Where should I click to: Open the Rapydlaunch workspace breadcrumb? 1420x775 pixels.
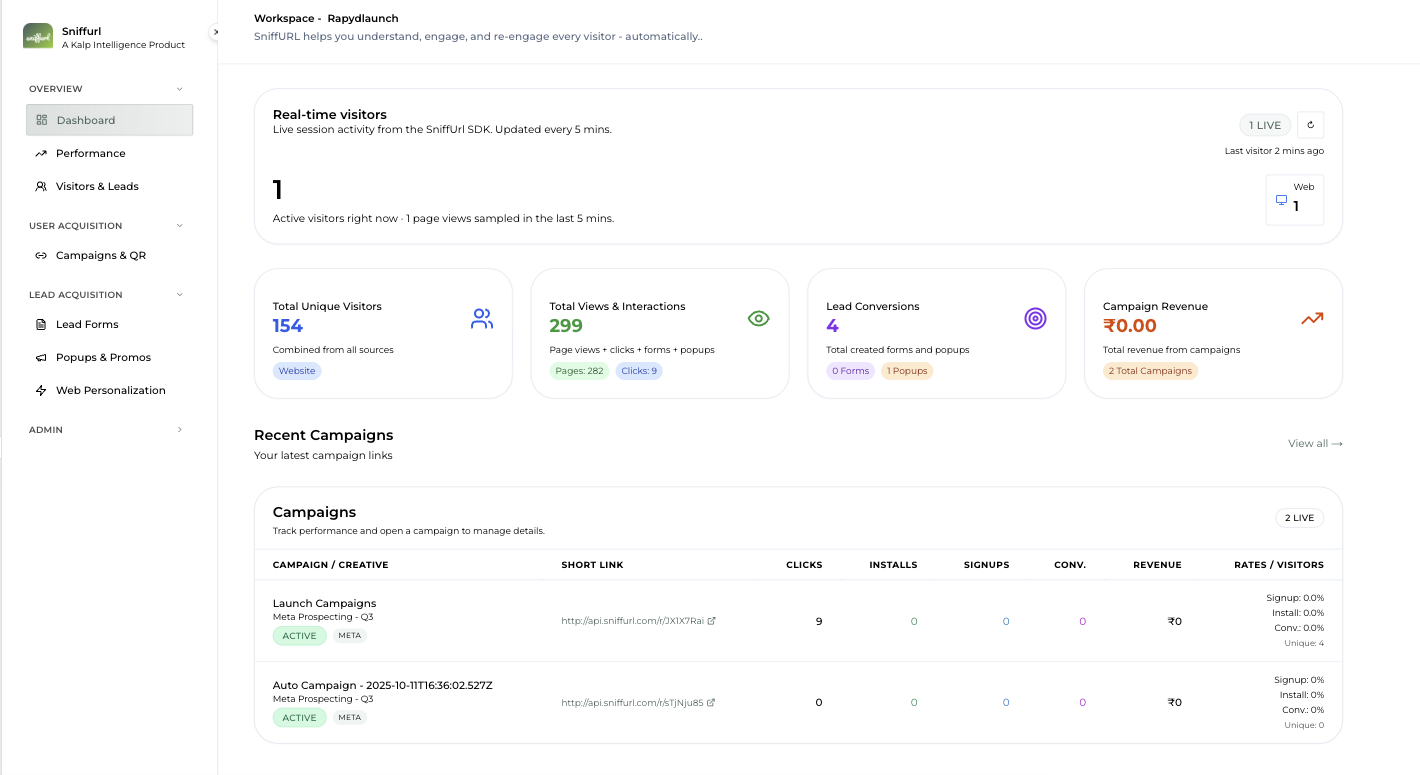[361, 18]
